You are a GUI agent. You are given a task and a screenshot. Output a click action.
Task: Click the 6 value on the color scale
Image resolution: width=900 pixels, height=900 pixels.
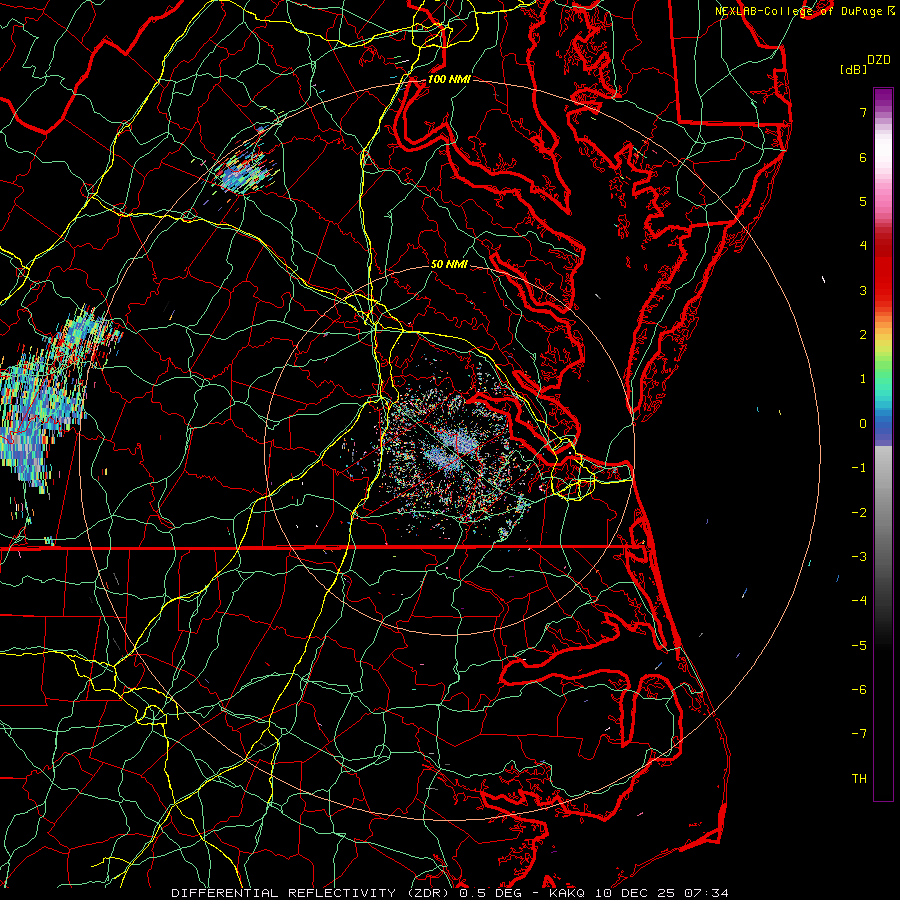coord(863,157)
